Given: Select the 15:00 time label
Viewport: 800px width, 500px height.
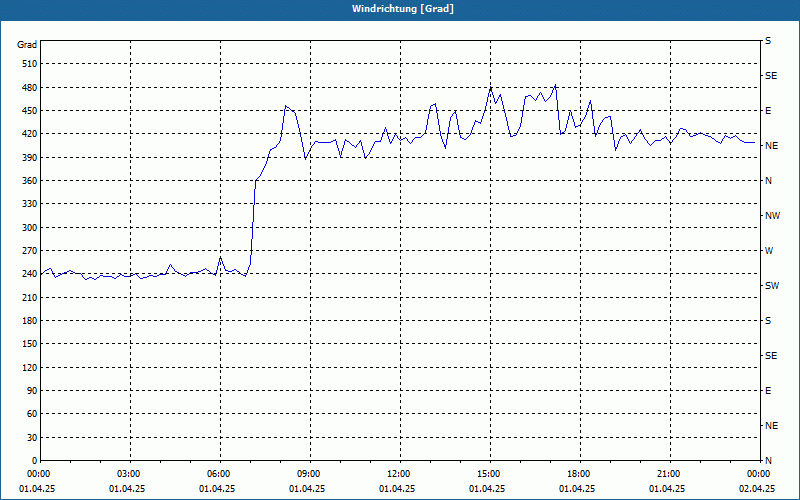Looking at the screenshot, I should [490, 474].
